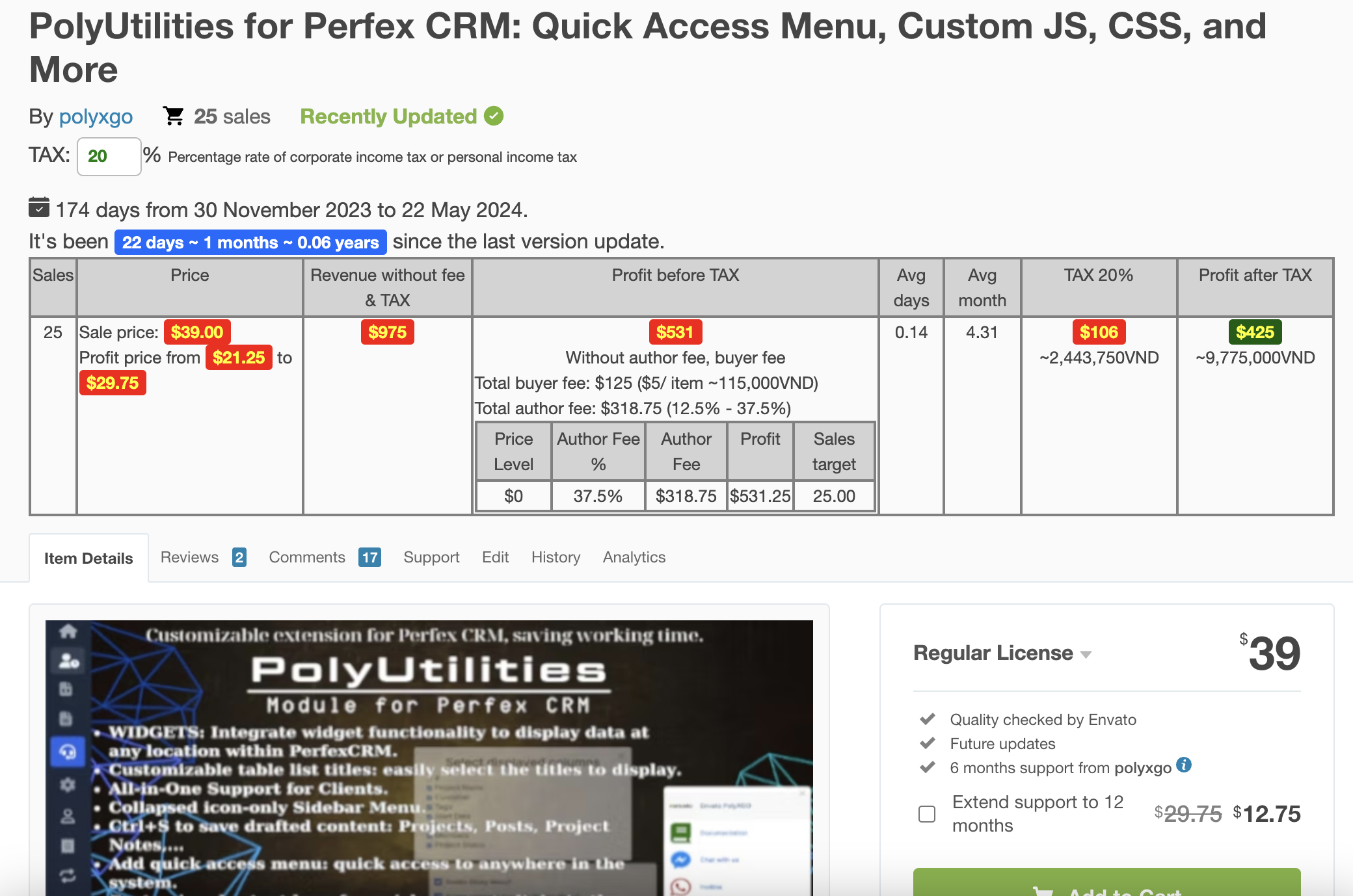This screenshot has width=1353, height=896.
Task: Enable Extend support to 12 months checkbox
Action: pyautogui.click(x=927, y=814)
